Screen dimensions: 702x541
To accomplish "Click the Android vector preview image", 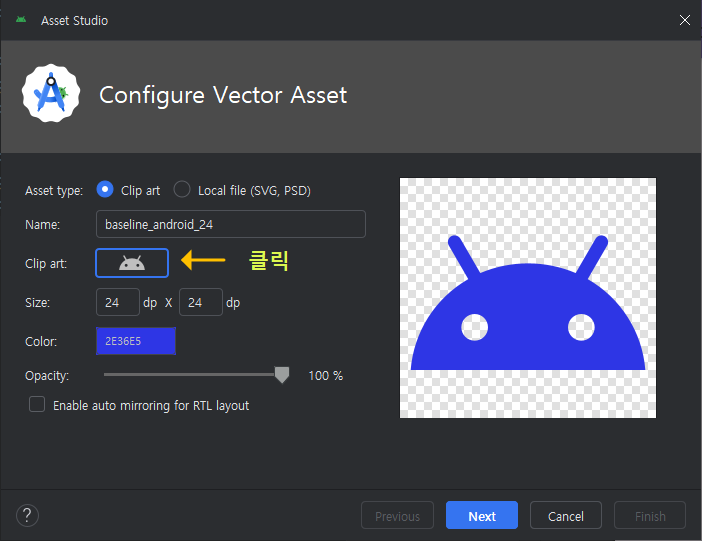I will pos(528,298).
